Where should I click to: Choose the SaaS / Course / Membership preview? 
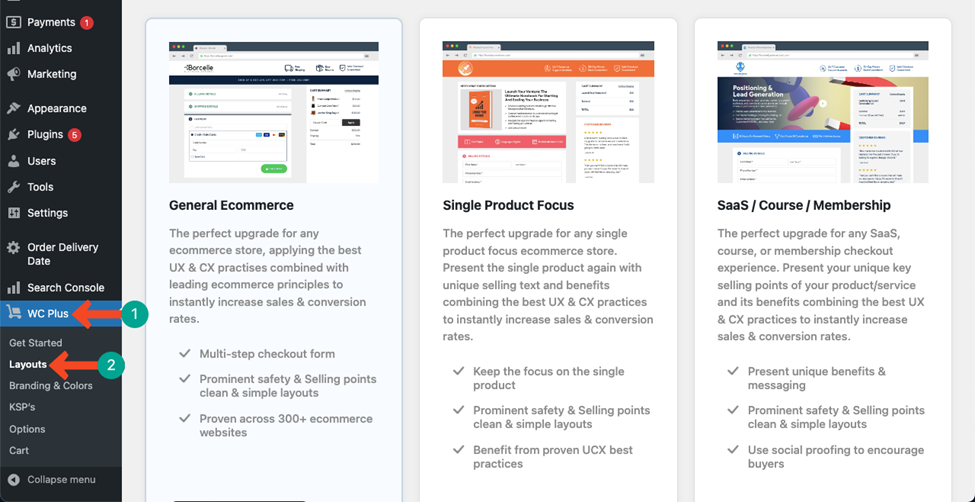click(823, 112)
